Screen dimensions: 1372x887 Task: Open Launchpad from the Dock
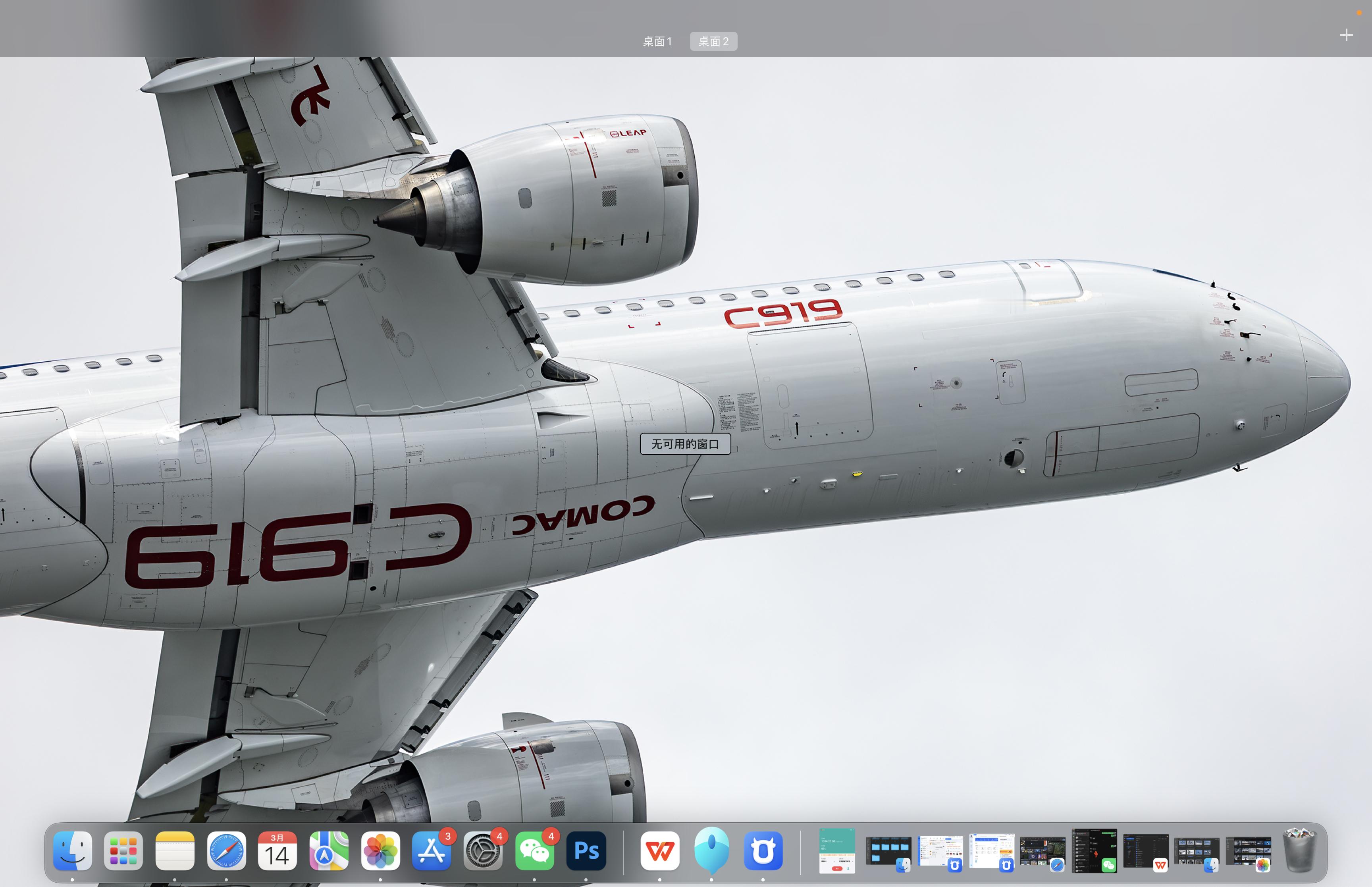pyautogui.click(x=124, y=850)
